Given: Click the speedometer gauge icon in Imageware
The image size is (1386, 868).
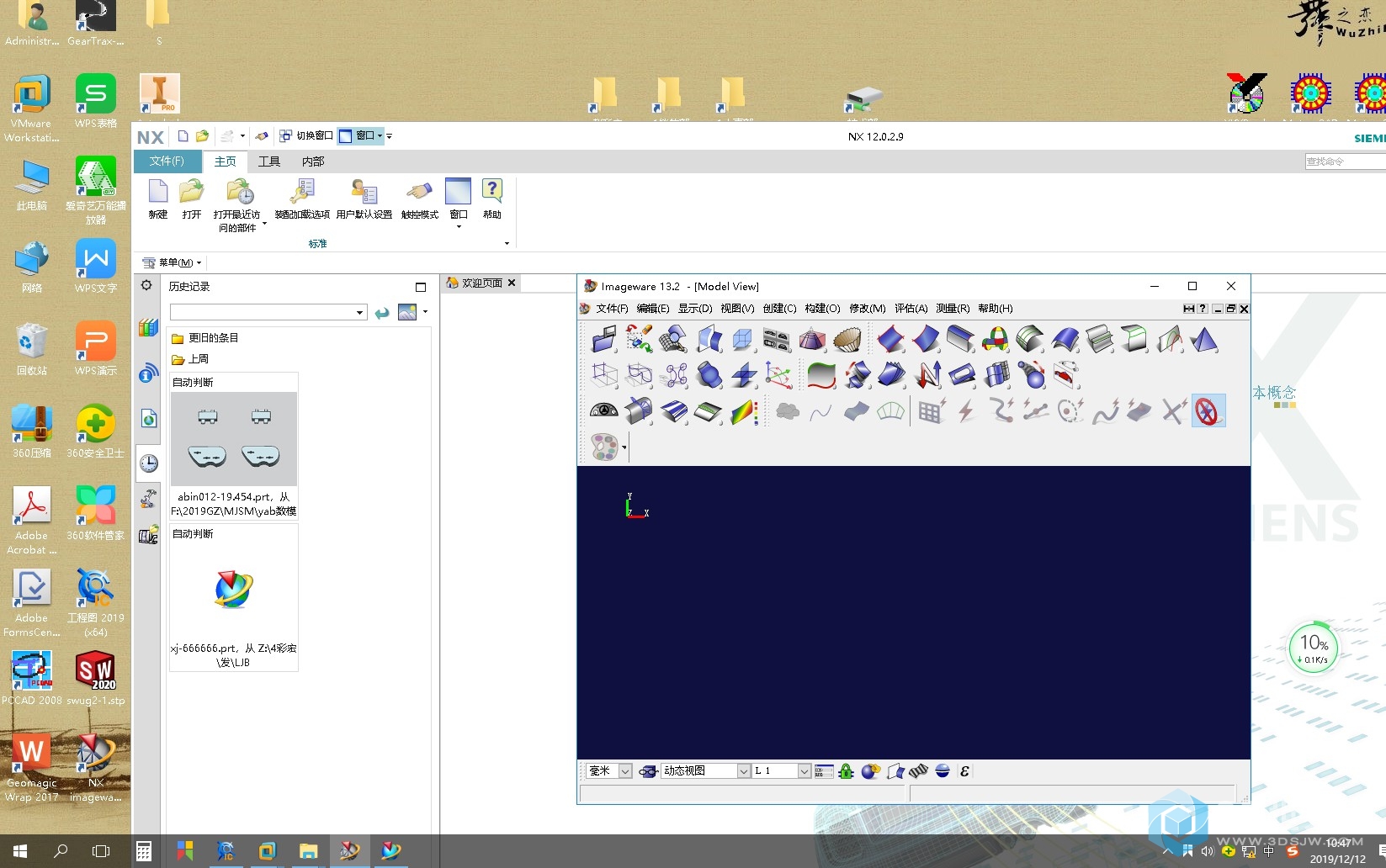Looking at the screenshot, I should coord(604,410).
